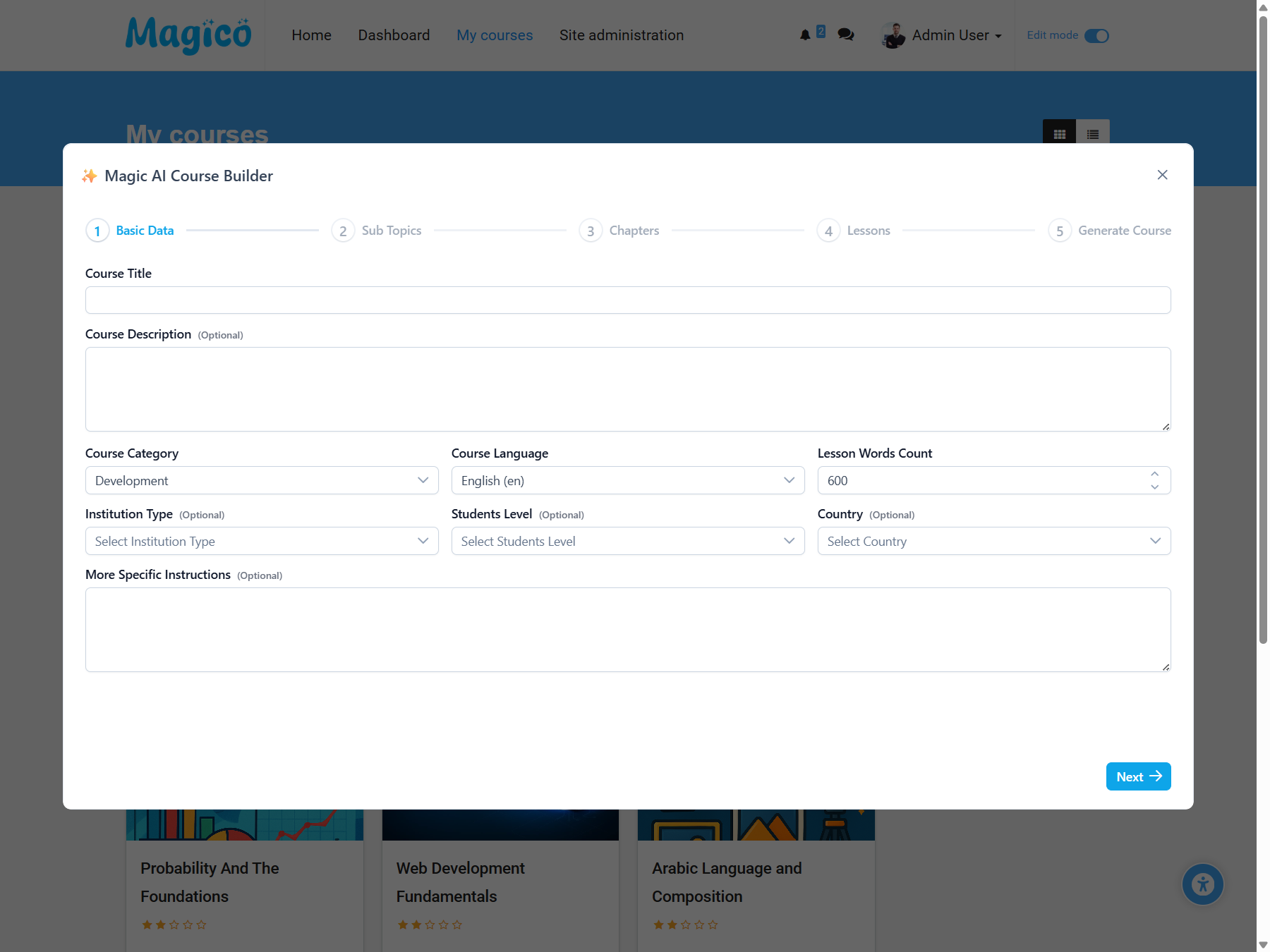The image size is (1270, 952).
Task: Open the notifications bell
Action: coord(804,35)
